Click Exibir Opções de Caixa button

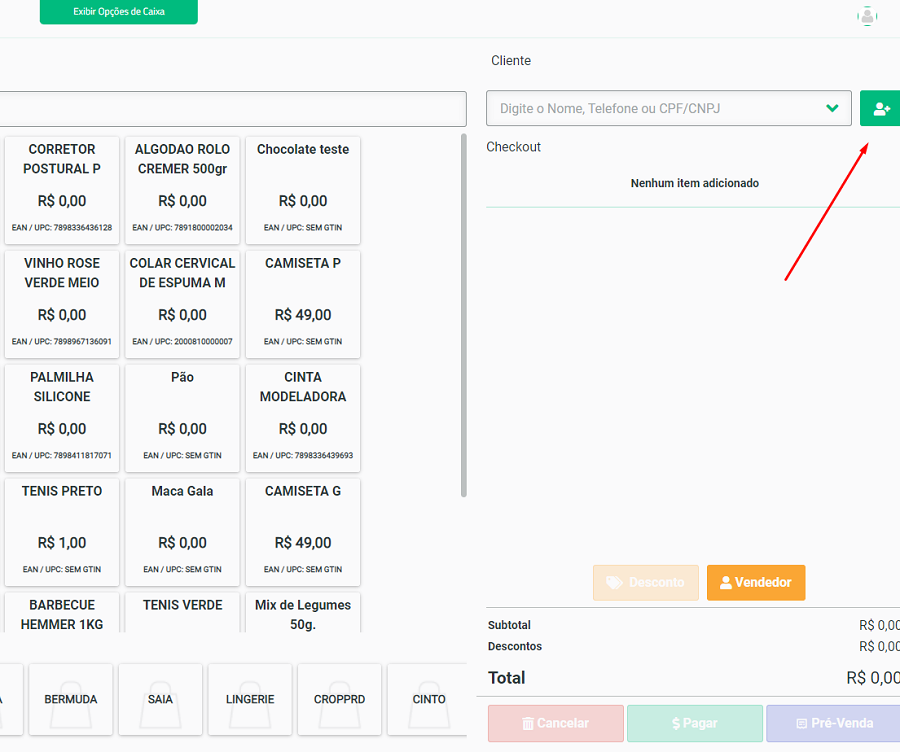119,11
